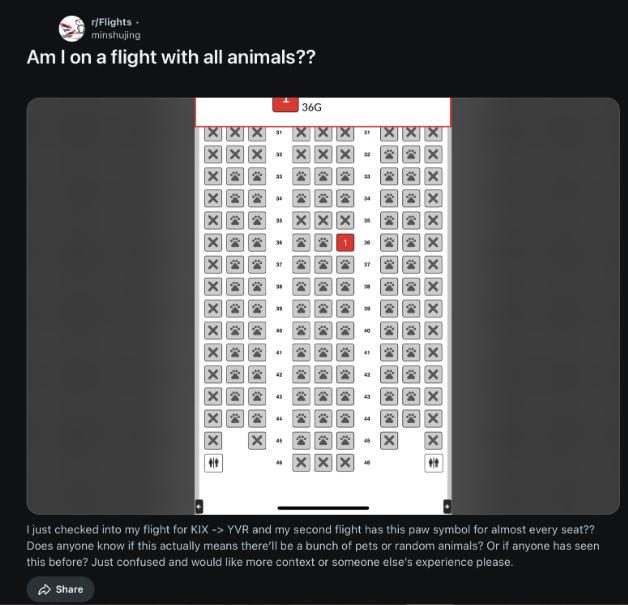628x605 pixels.
Task: Click the far-right X seat in row 45
Action: point(433,440)
